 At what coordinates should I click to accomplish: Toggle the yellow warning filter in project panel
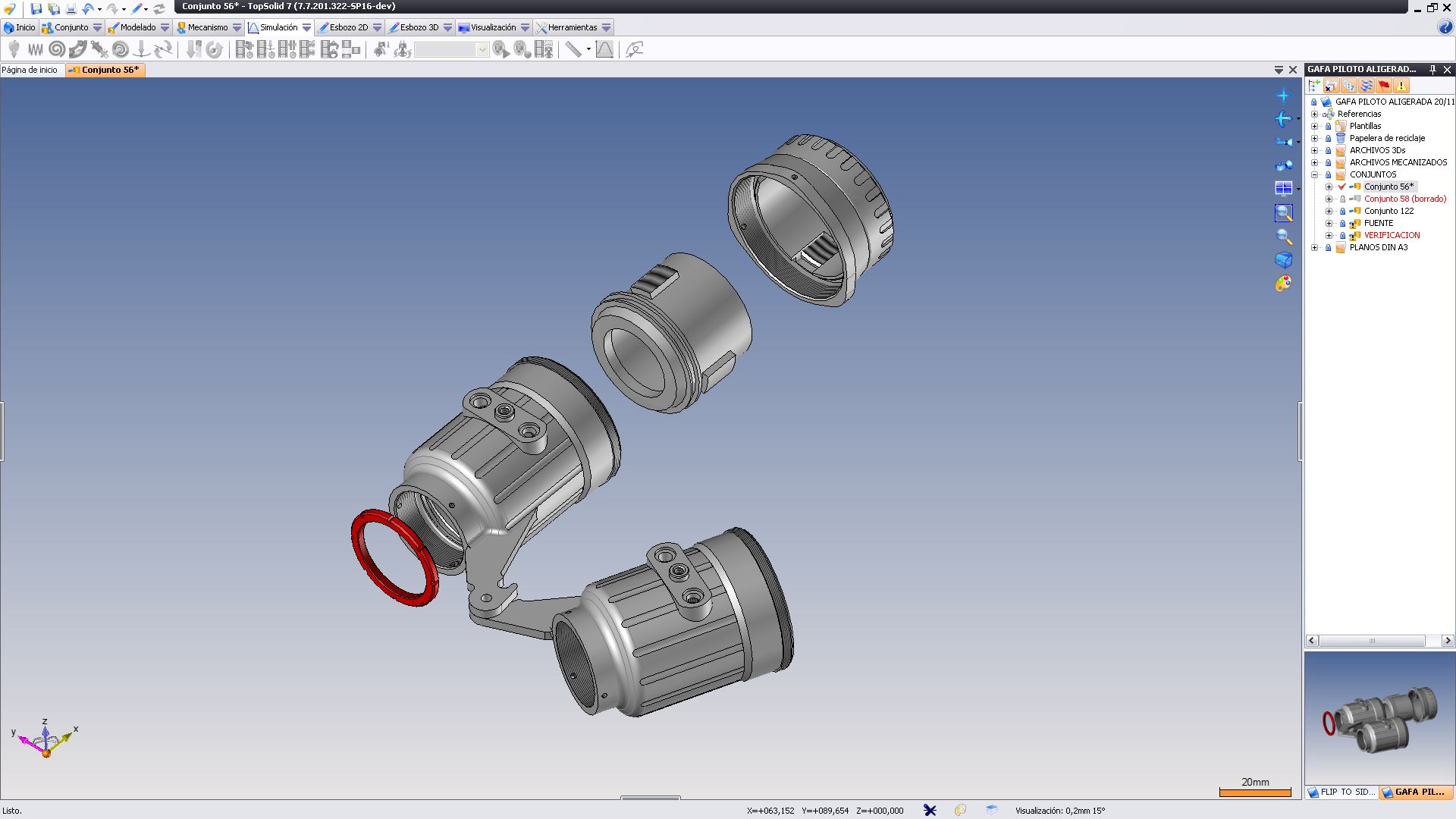1401,86
